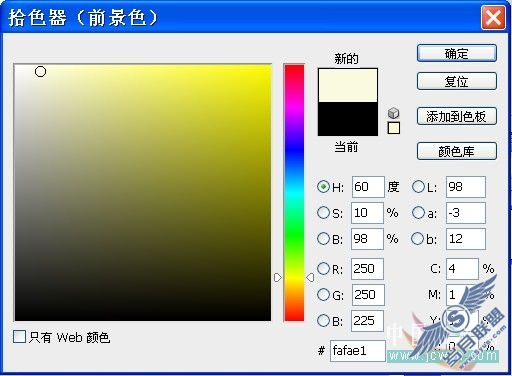The height and width of the screenshot is (376, 512).
Task: Click the web-safe color swatch below cube
Action: click(x=394, y=128)
